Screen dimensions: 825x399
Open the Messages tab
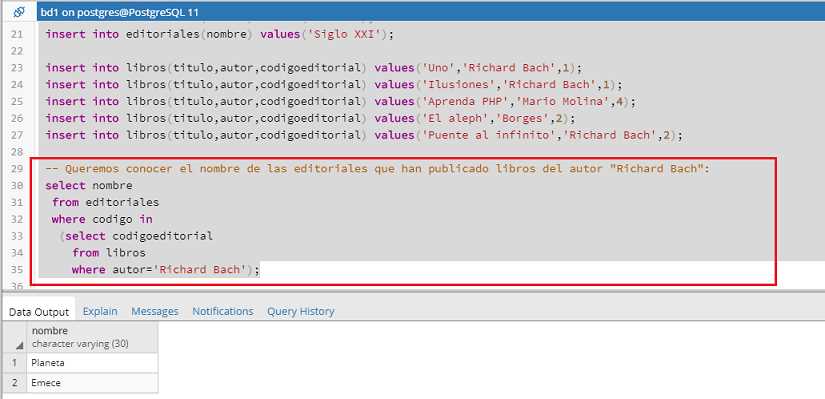[x=155, y=312]
